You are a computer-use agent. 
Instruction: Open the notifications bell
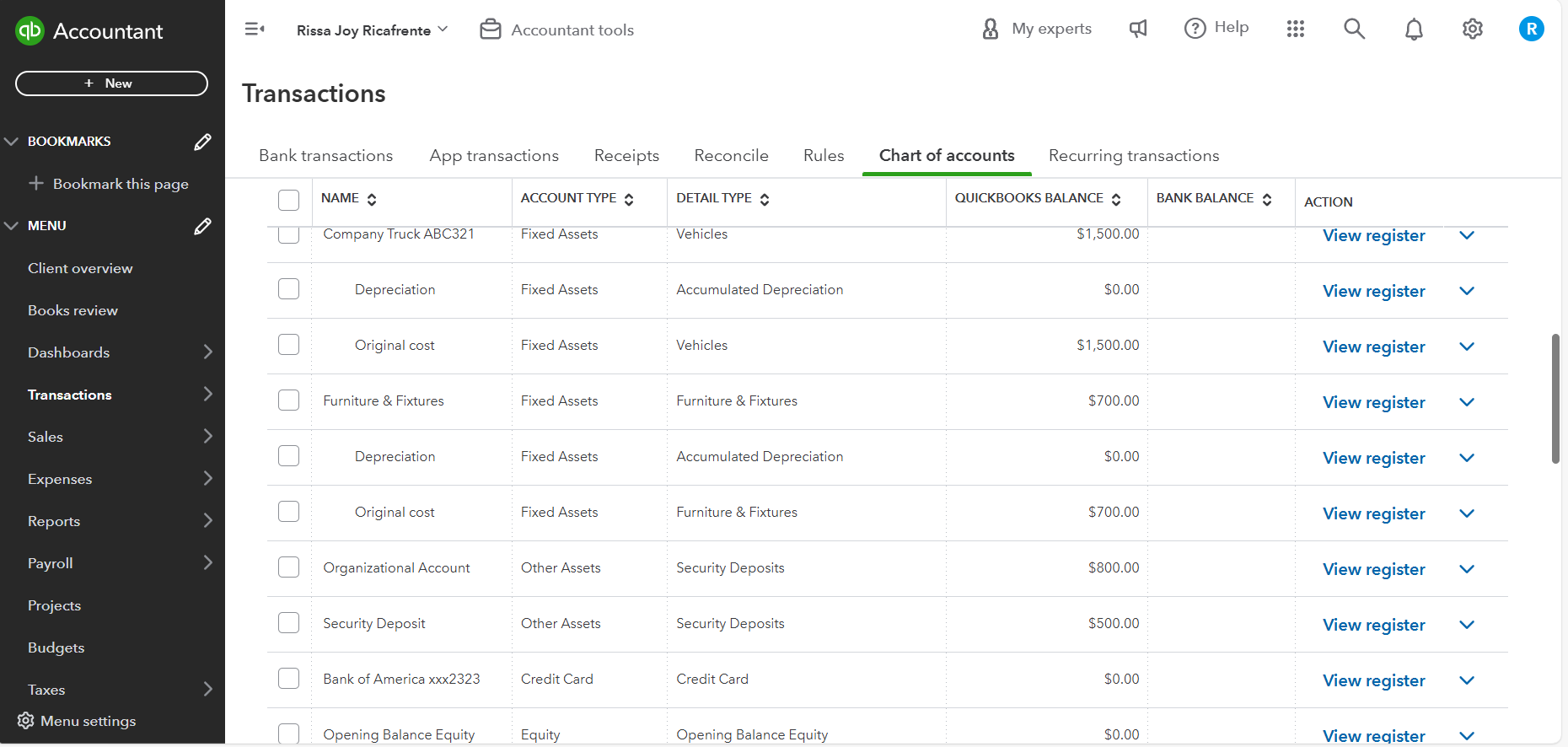(x=1414, y=30)
